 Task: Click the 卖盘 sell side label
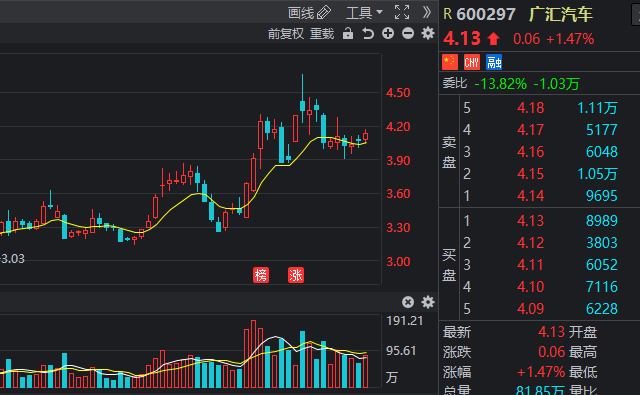449,152
